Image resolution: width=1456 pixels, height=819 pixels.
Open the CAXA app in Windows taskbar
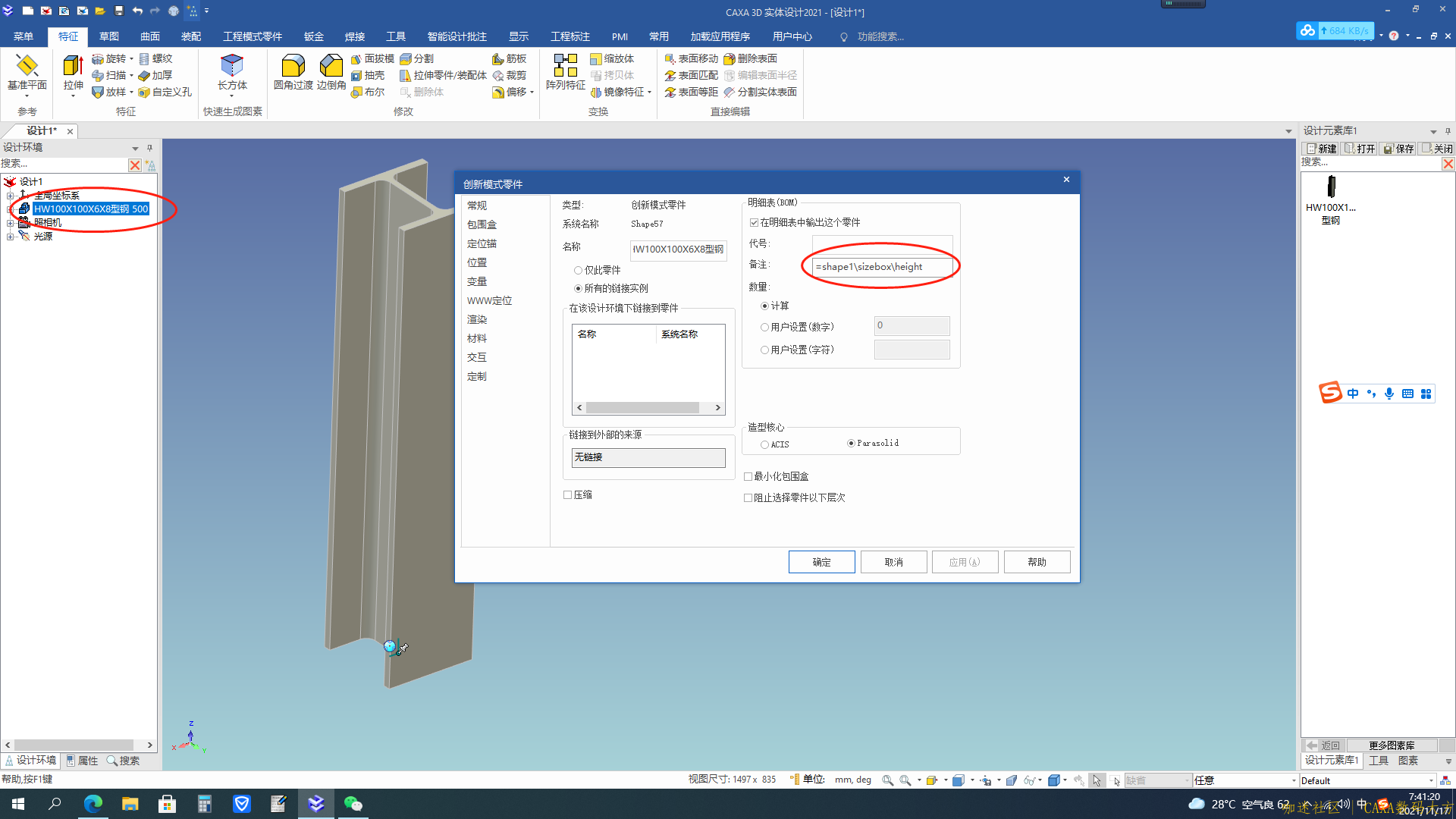click(316, 803)
